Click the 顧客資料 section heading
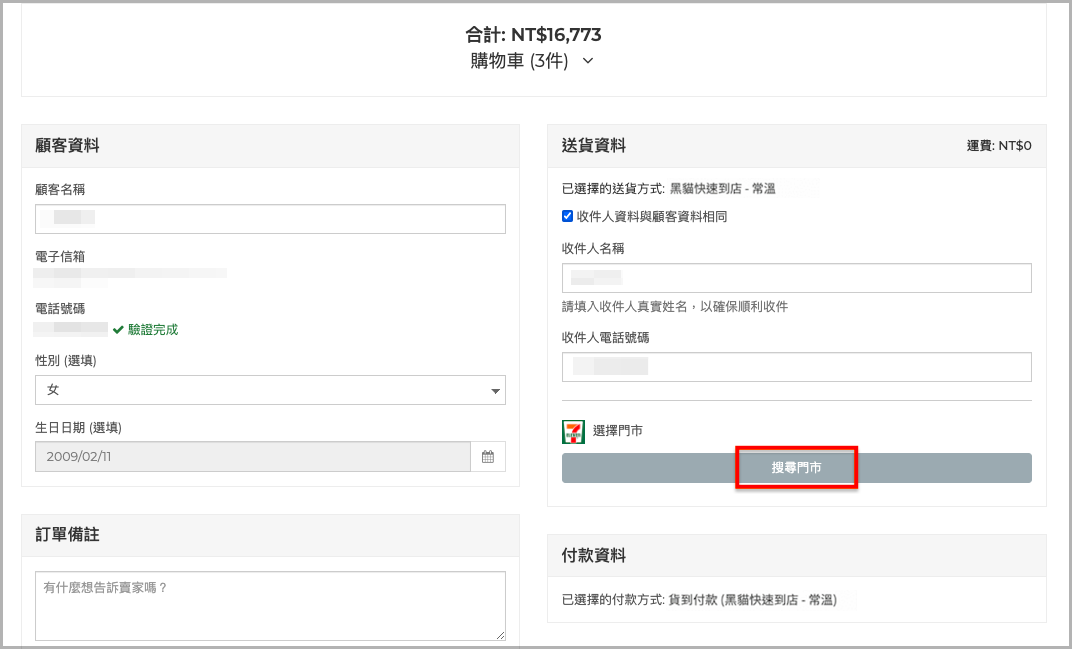 [67, 146]
